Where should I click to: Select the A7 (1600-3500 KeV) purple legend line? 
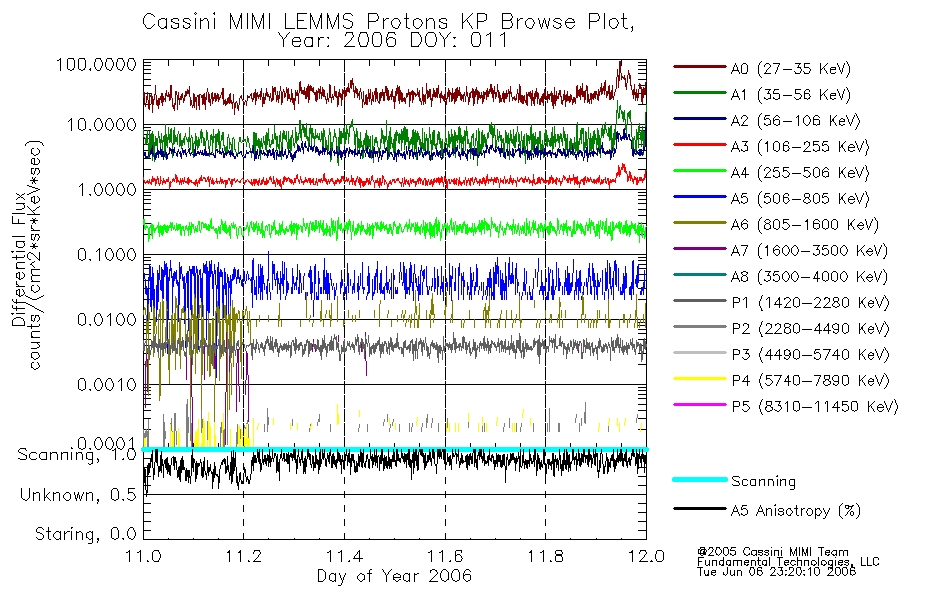700,248
